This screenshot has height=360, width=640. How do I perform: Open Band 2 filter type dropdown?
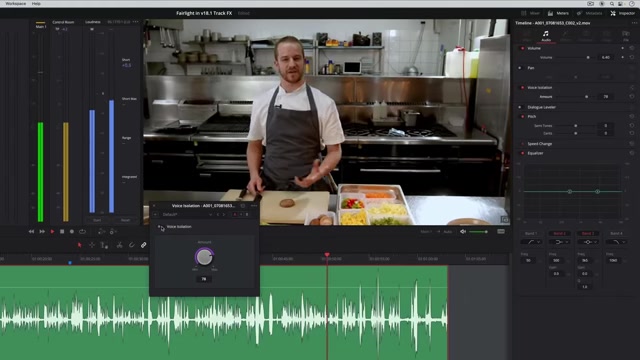click(560, 242)
